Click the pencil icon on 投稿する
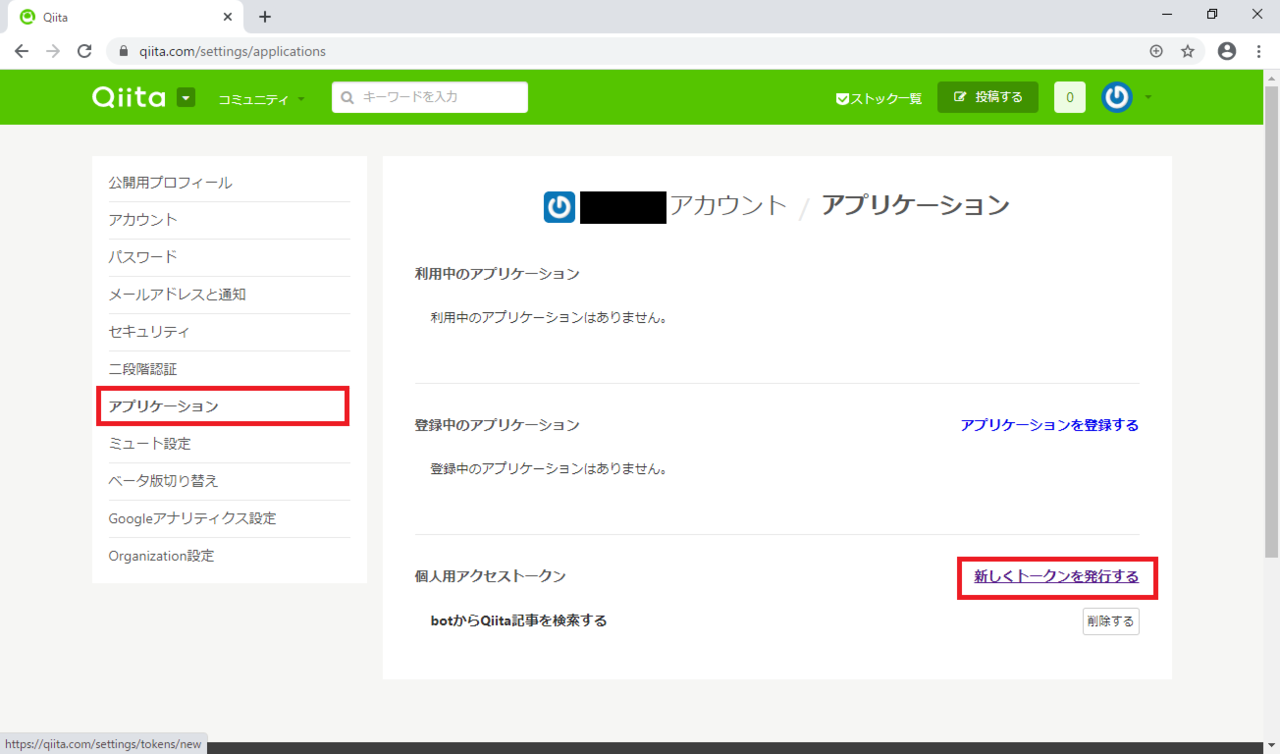The image size is (1280, 754). point(961,97)
